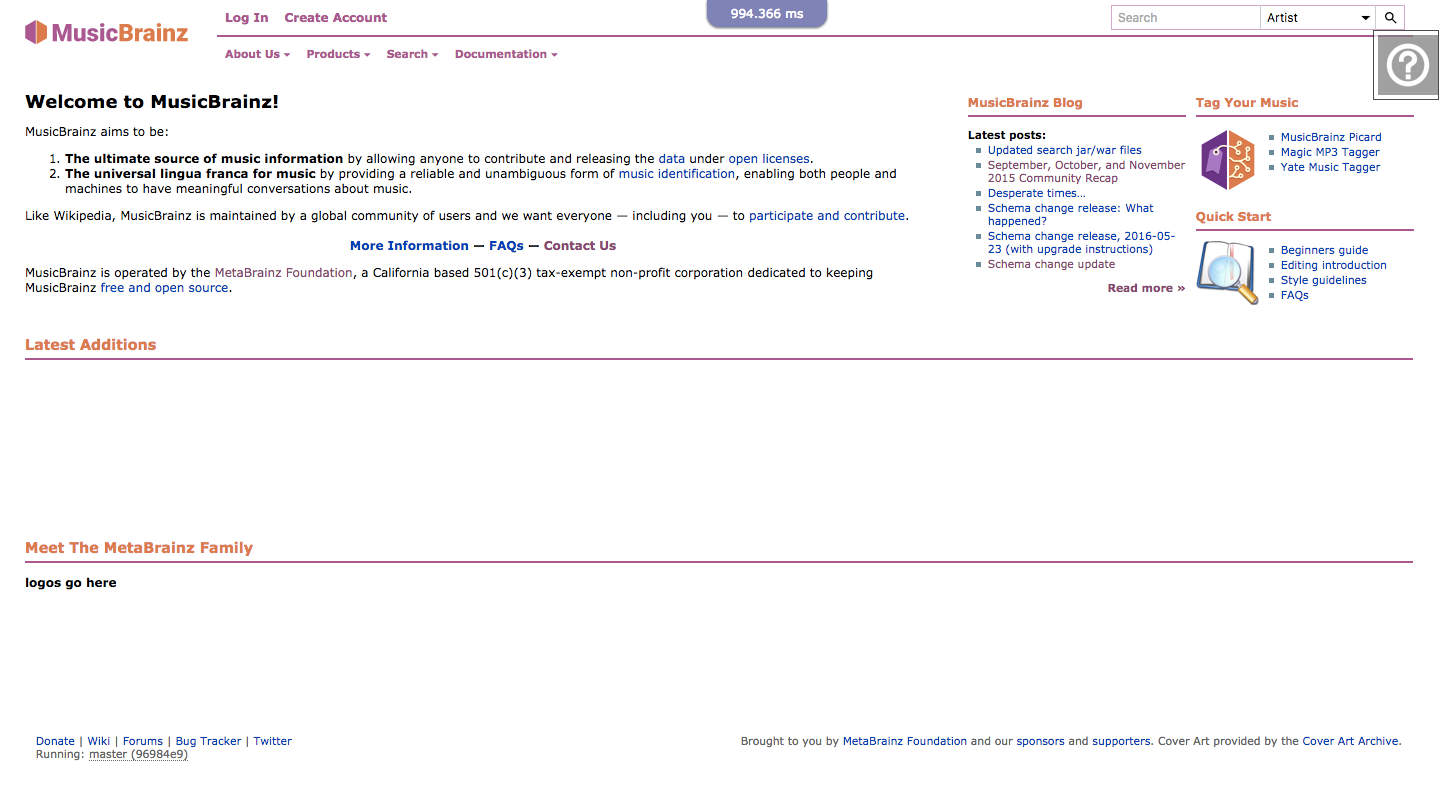
Task: Open the Bug Tracker footer link
Action: coord(208,741)
